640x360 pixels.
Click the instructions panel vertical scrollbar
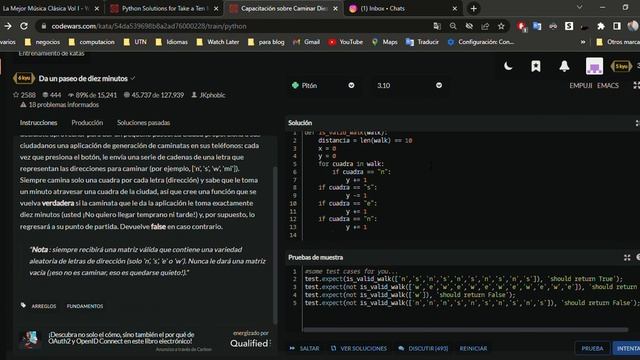275,245
